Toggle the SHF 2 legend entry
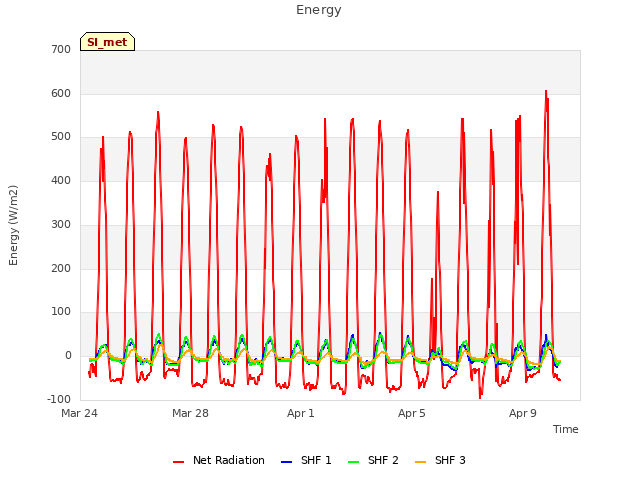The height and width of the screenshot is (480, 640). 373,461
